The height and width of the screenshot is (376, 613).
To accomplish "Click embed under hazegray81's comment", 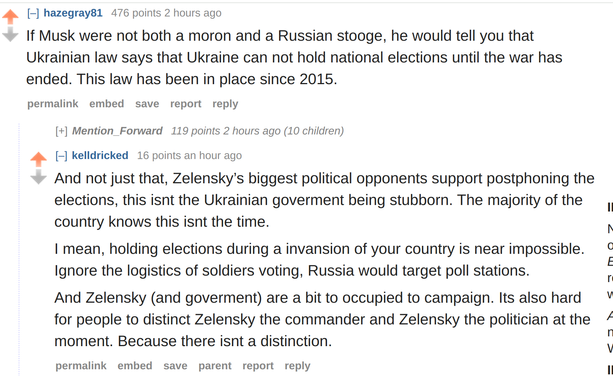I will [106, 104].
